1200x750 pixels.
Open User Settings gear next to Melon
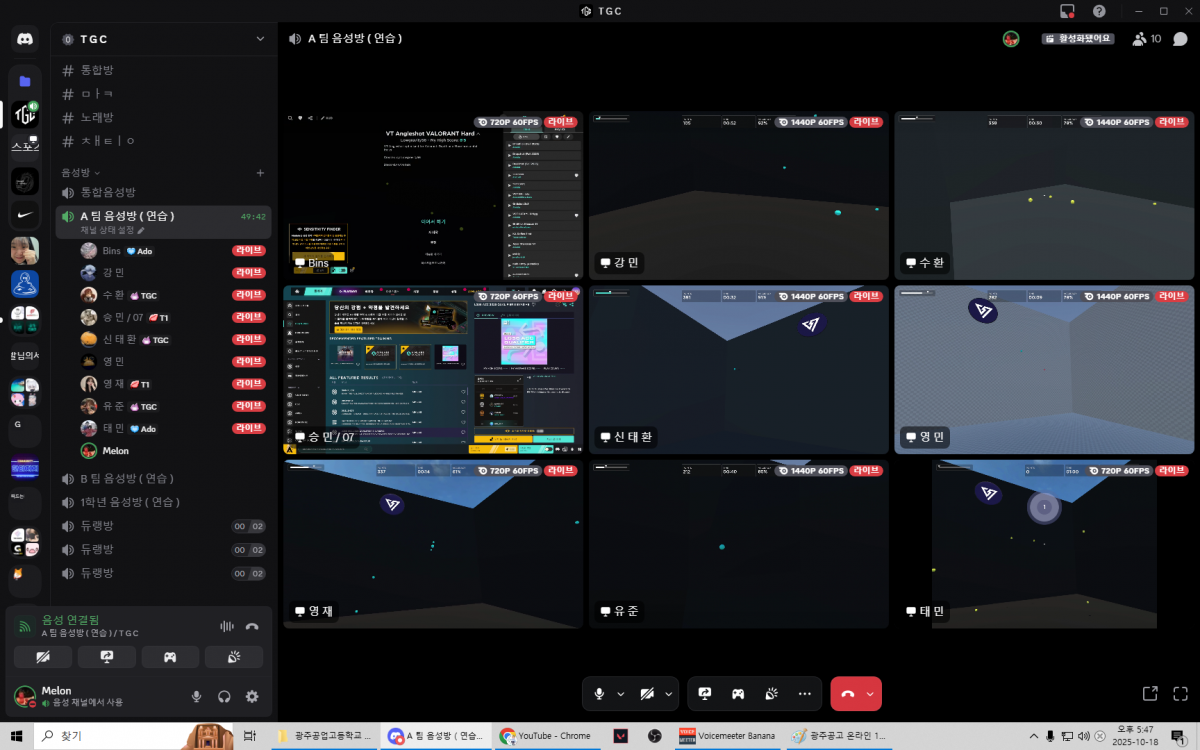click(x=252, y=696)
